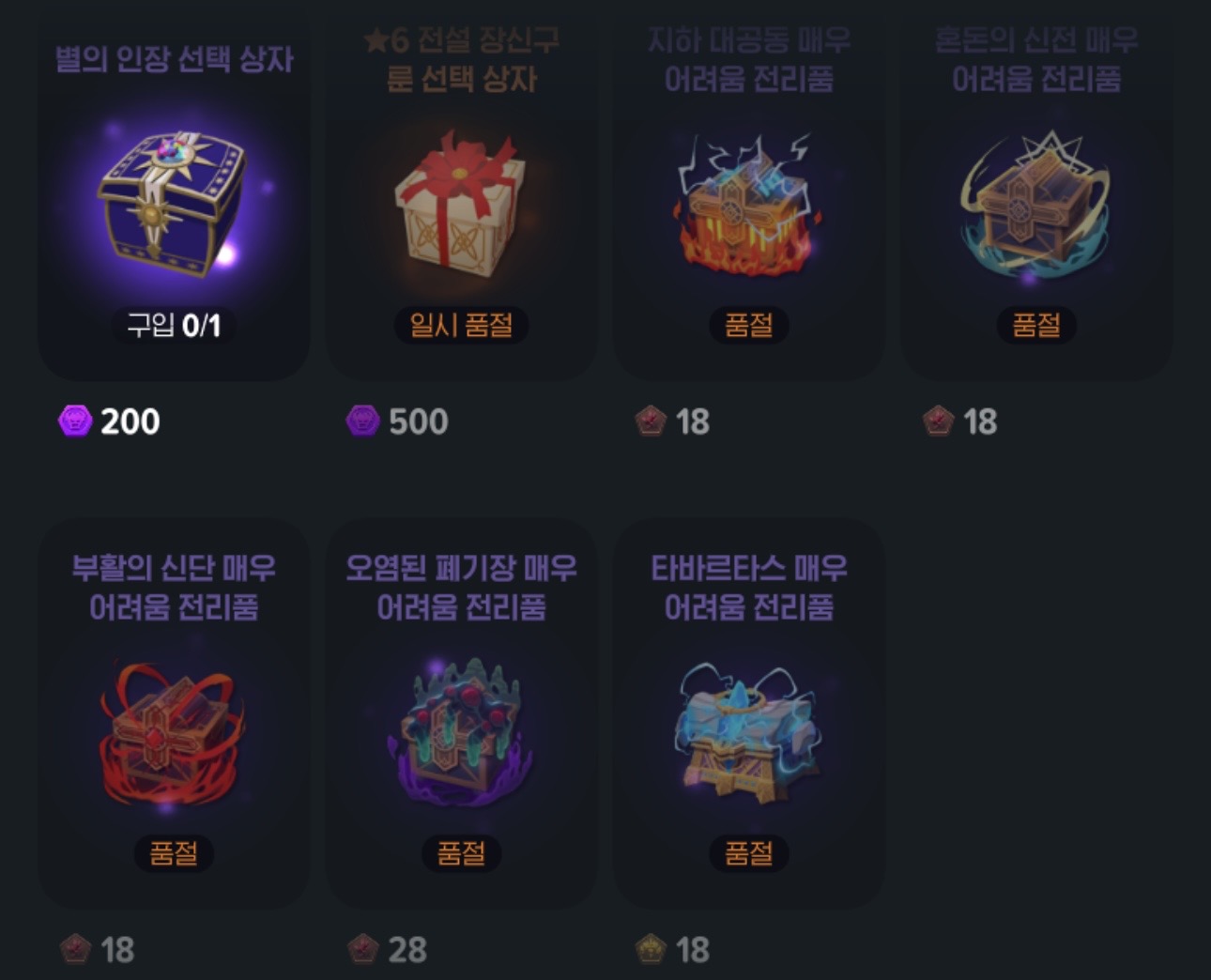Click the red token icon under 혼돈의 신전 item

pyautogui.click(x=938, y=421)
